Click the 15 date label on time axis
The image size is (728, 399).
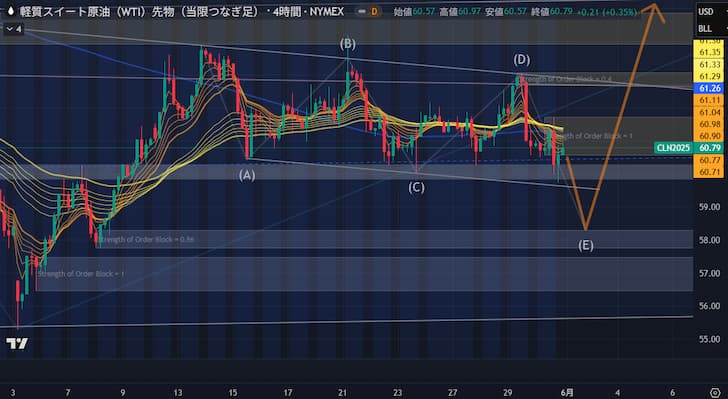(233, 393)
